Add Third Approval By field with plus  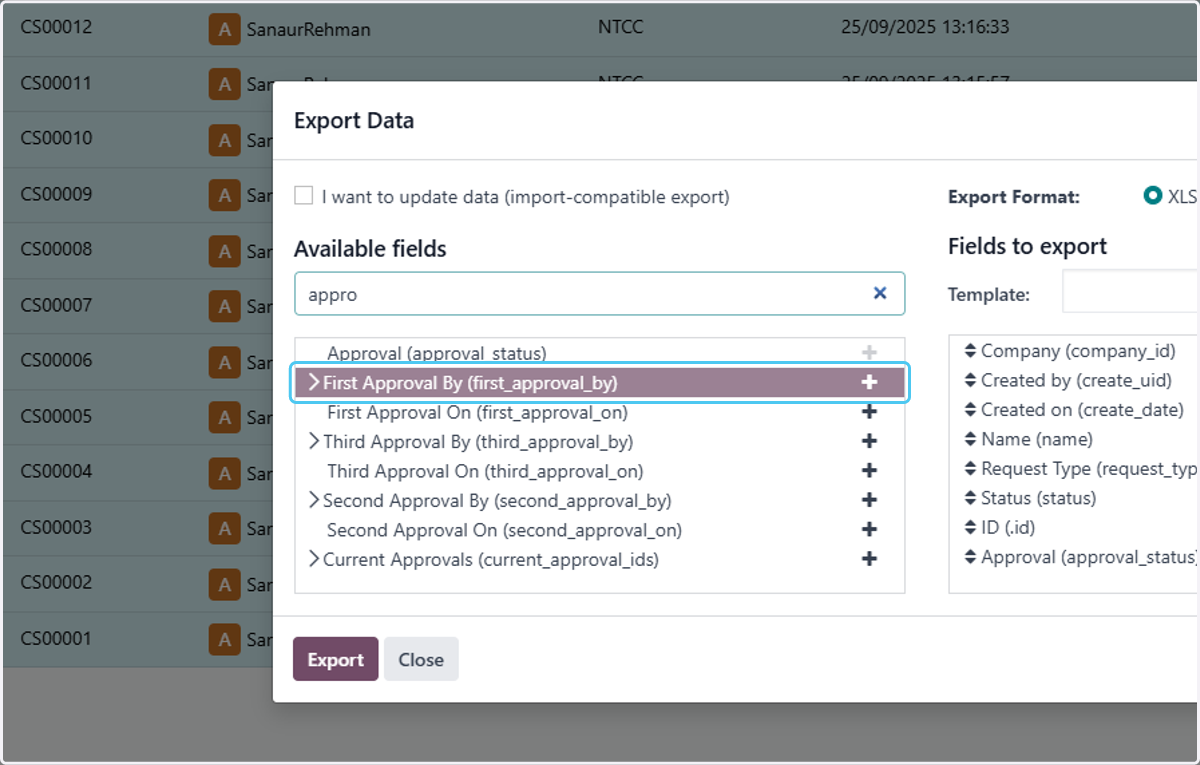[x=869, y=441]
